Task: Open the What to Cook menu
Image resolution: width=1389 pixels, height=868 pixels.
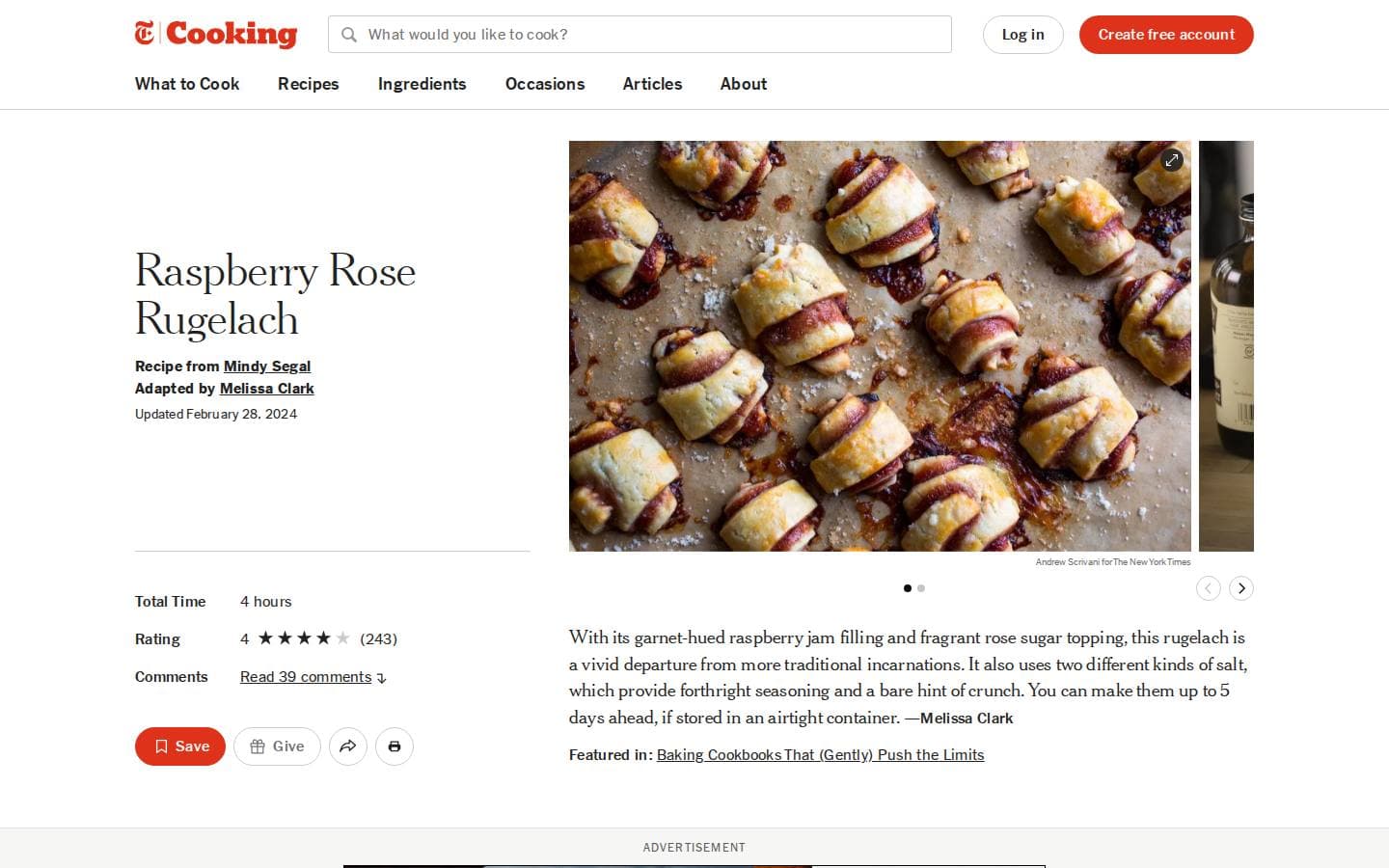Action: (187, 84)
